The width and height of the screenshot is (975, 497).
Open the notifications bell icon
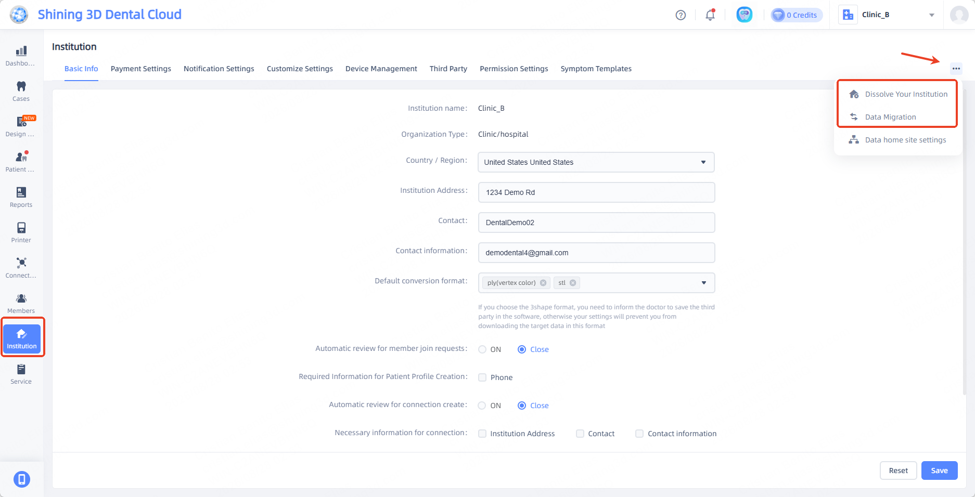click(710, 15)
